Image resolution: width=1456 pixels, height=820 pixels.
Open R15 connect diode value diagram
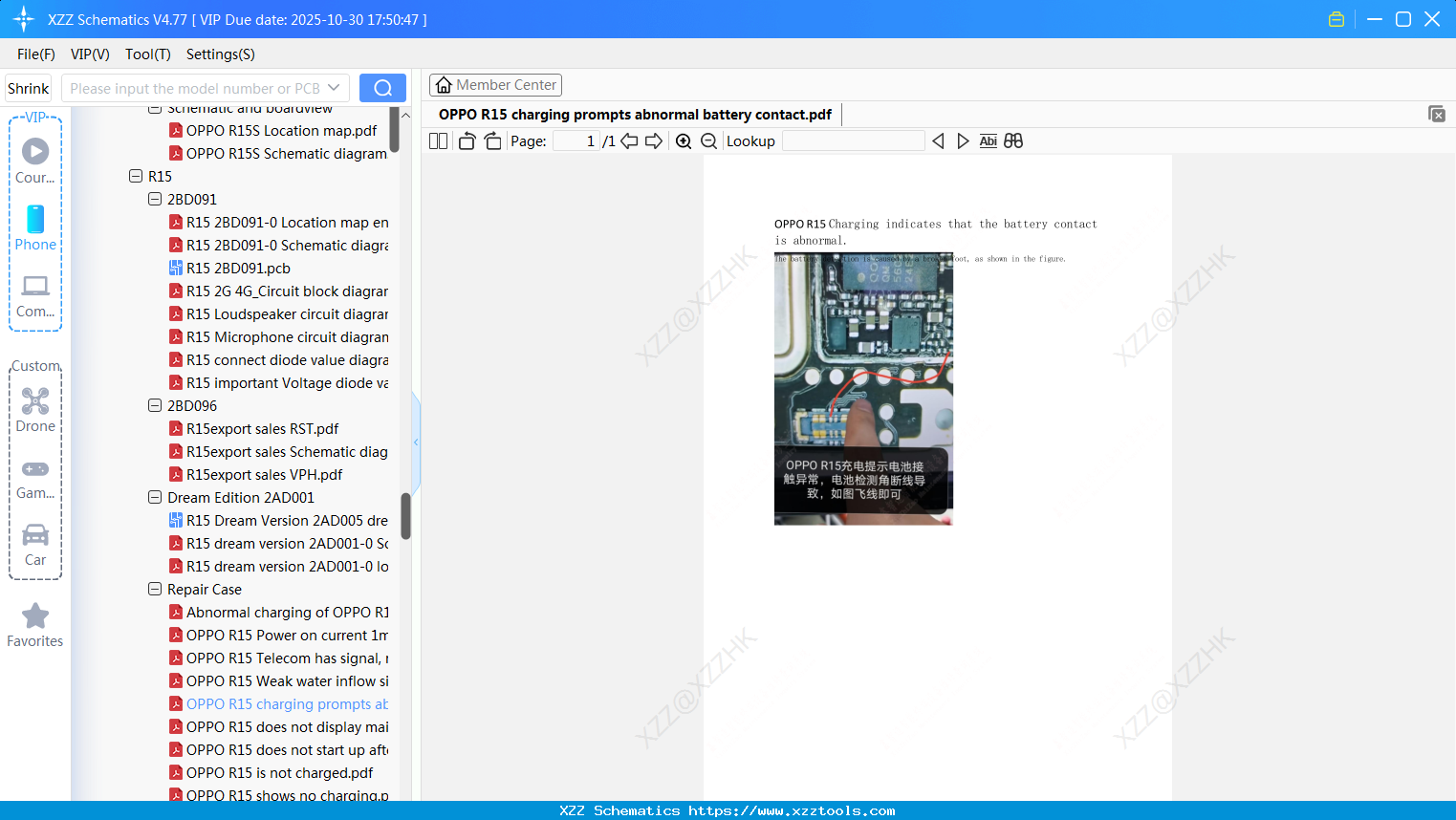click(x=287, y=360)
